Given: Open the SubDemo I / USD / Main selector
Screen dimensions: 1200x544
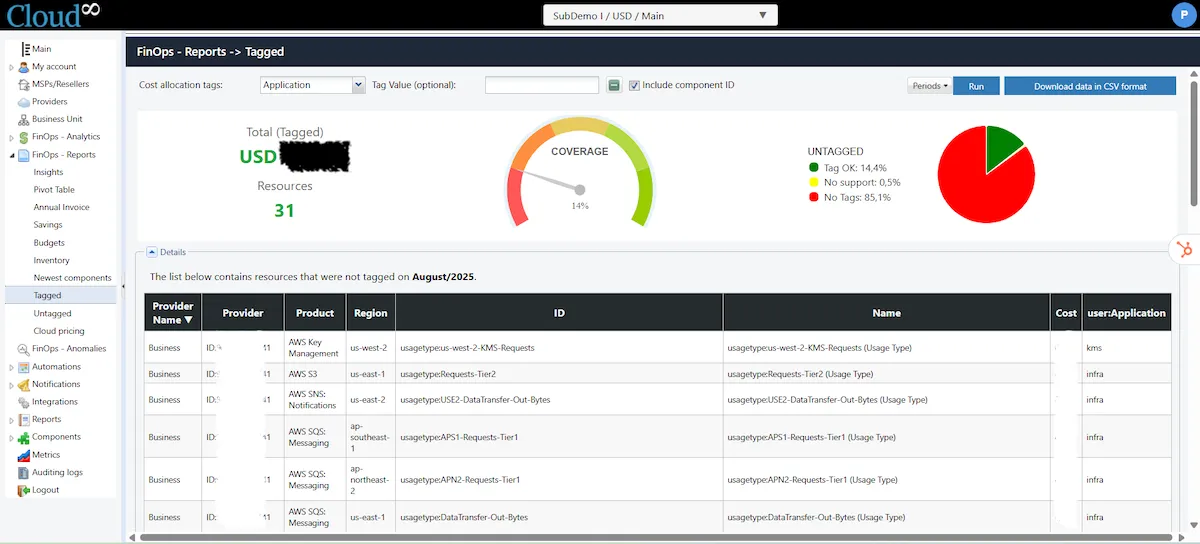Looking at the screenshot, I should (660, 16).
